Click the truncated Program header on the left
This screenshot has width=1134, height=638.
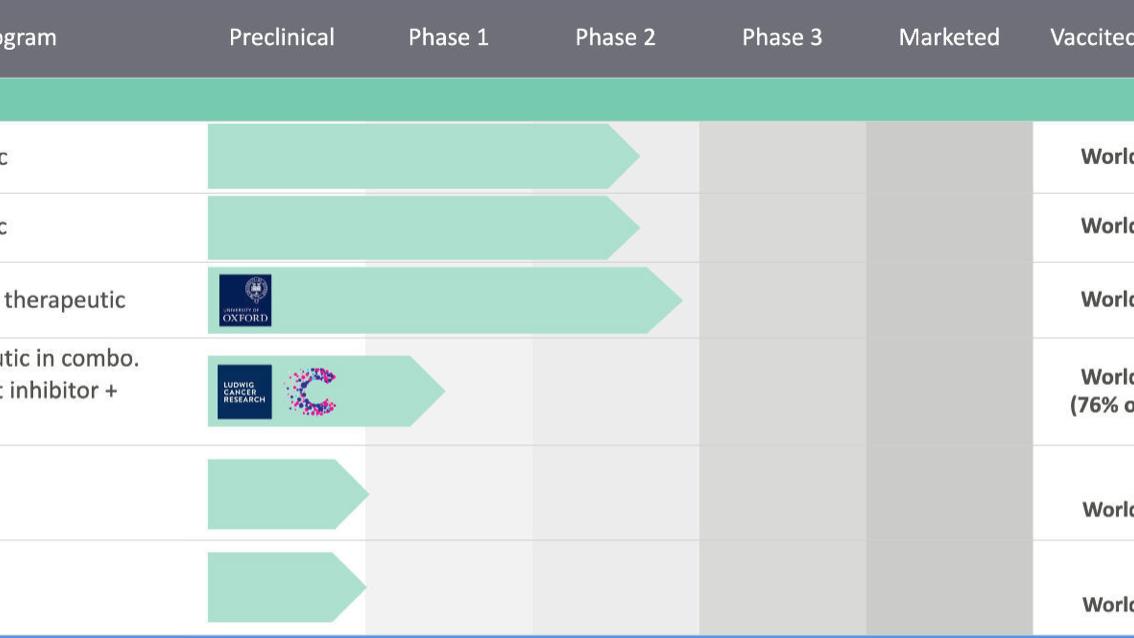[x=28, y=38]
